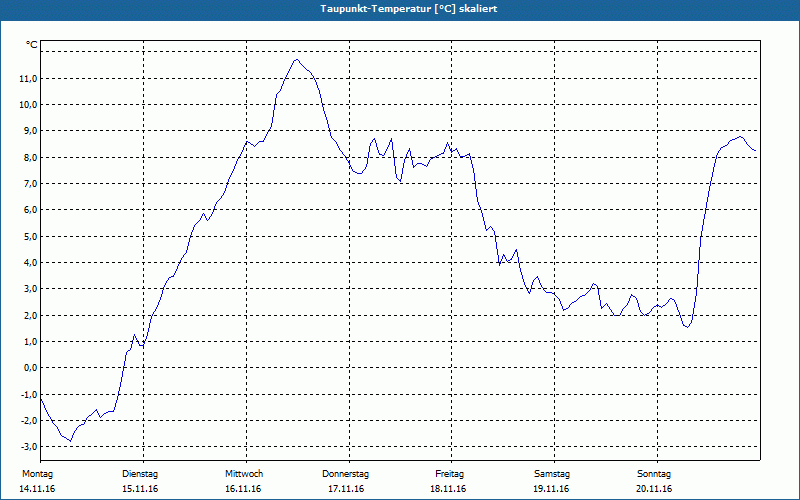Click the Montag day label
This screenshot has width=800, height=500.
click(37, 474)
